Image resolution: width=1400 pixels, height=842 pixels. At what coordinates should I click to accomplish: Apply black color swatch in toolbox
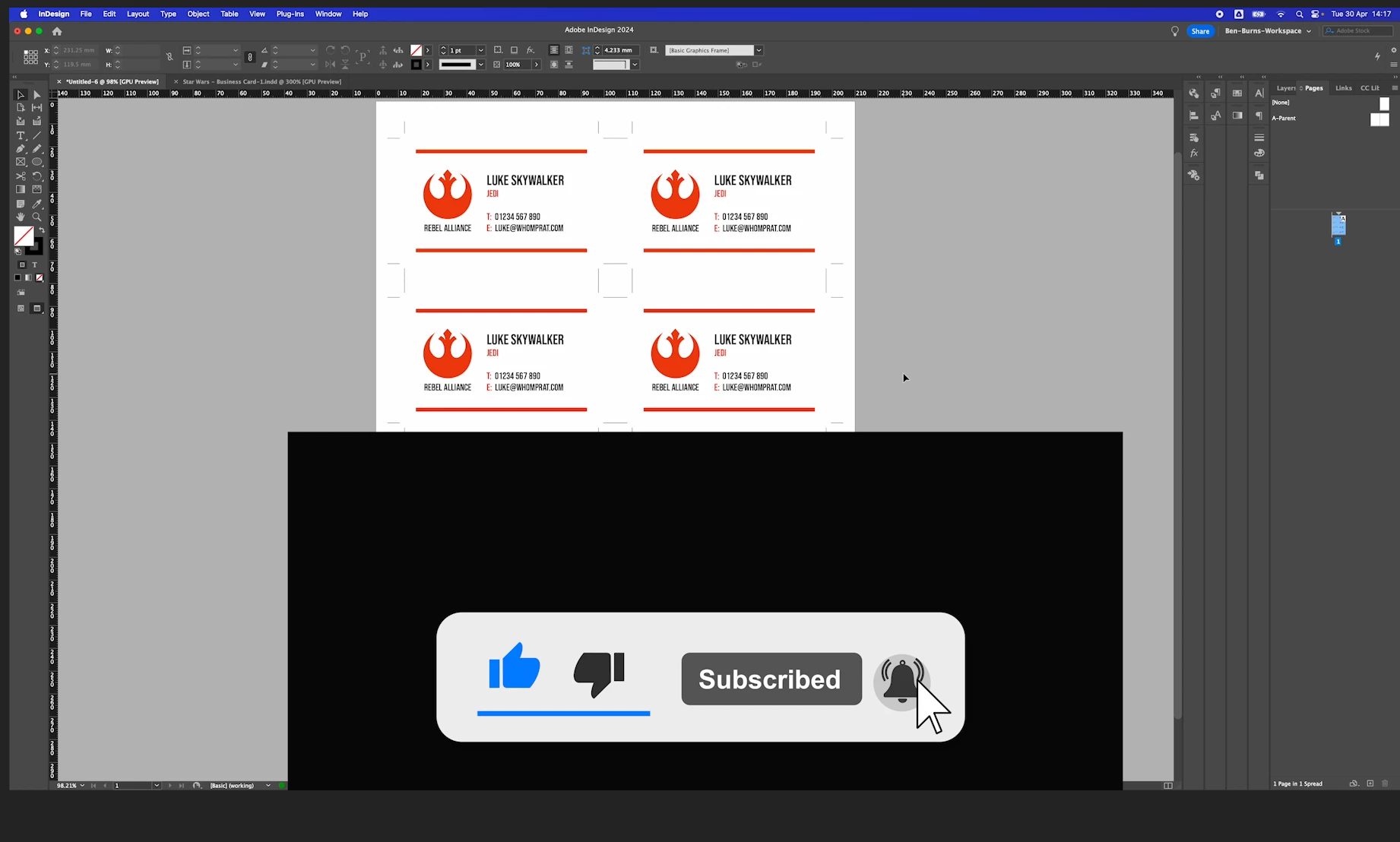point(17,278)
